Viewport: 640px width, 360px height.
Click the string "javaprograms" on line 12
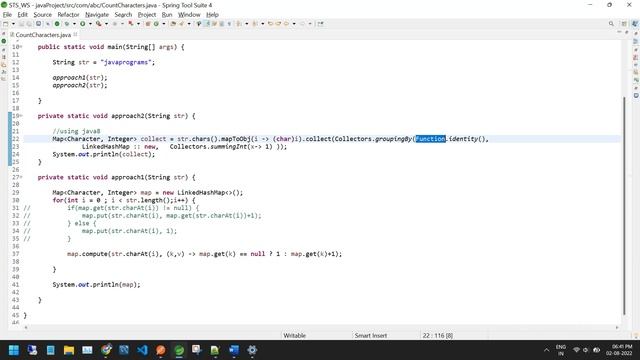pyautogui.click(x=126, y=62)
